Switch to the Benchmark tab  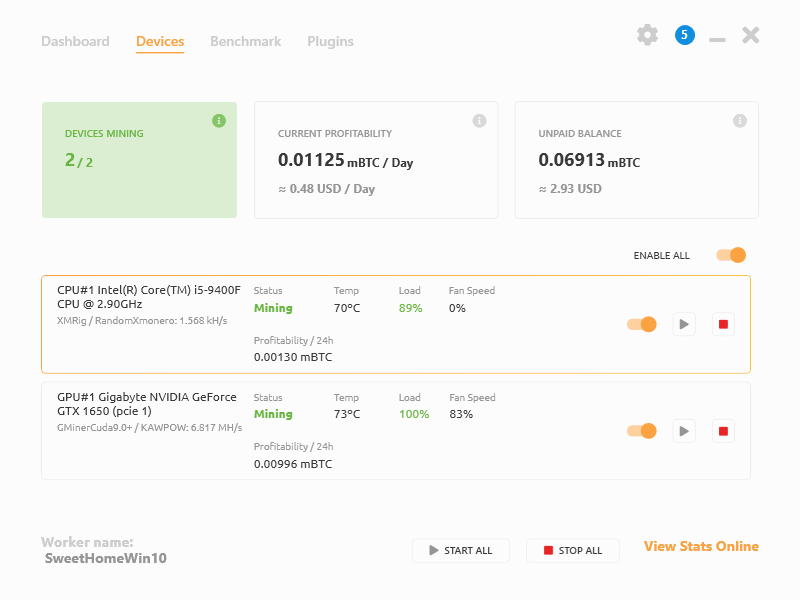[x=245, y=41]
